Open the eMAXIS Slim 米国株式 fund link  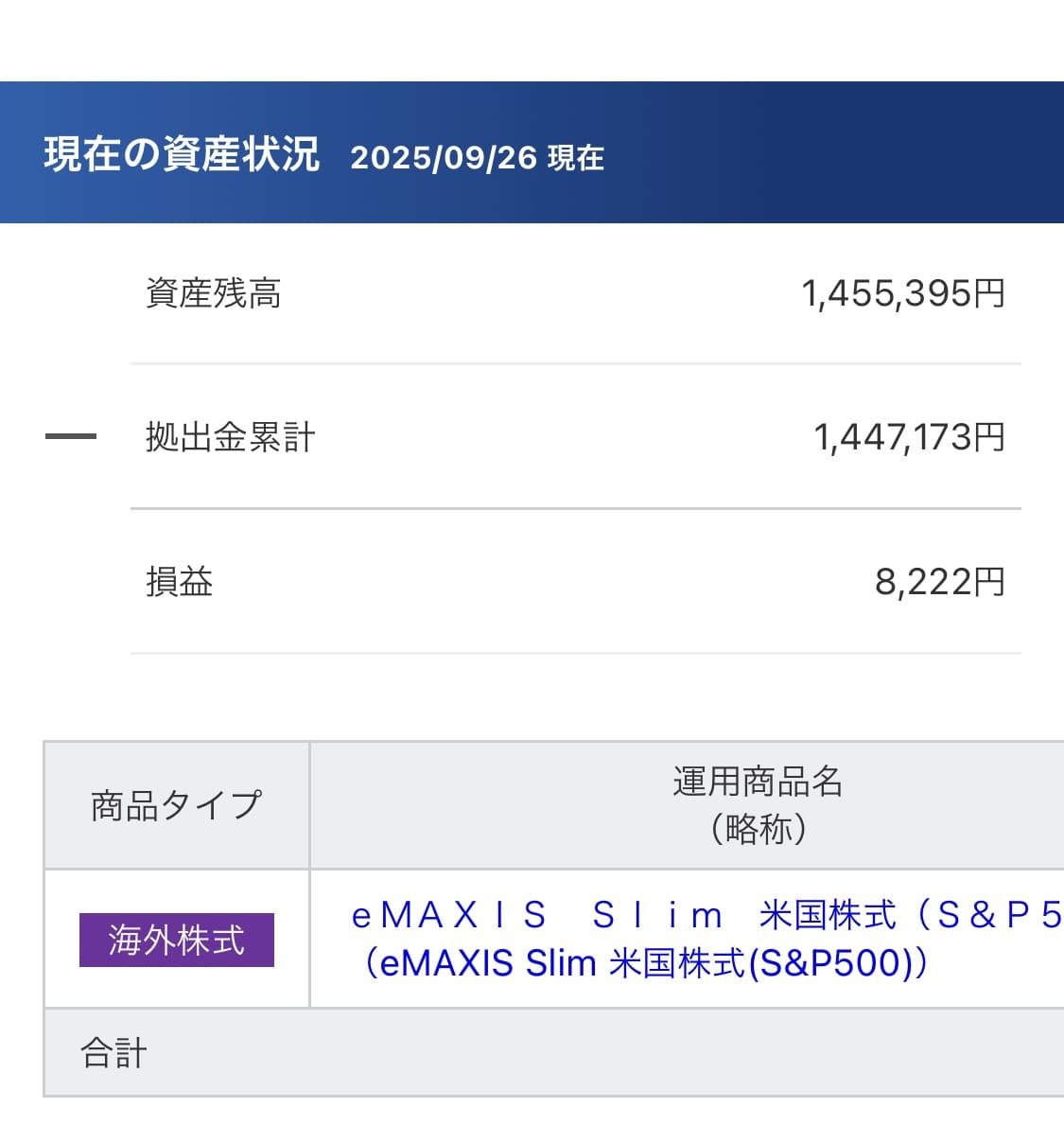coord(705,915)
